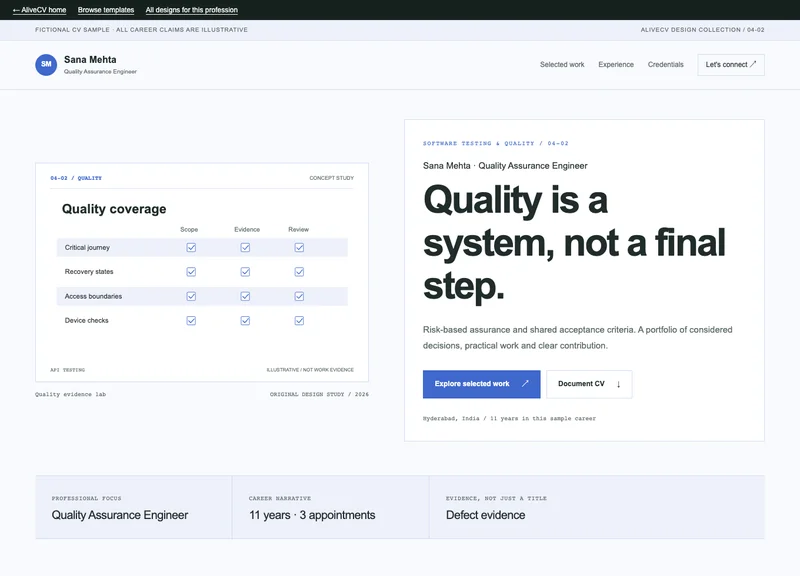Click ORIGINAL DESIGN STUDY / 2026 caption
This screenshot has width=800, height=576.
pos(319,394)
